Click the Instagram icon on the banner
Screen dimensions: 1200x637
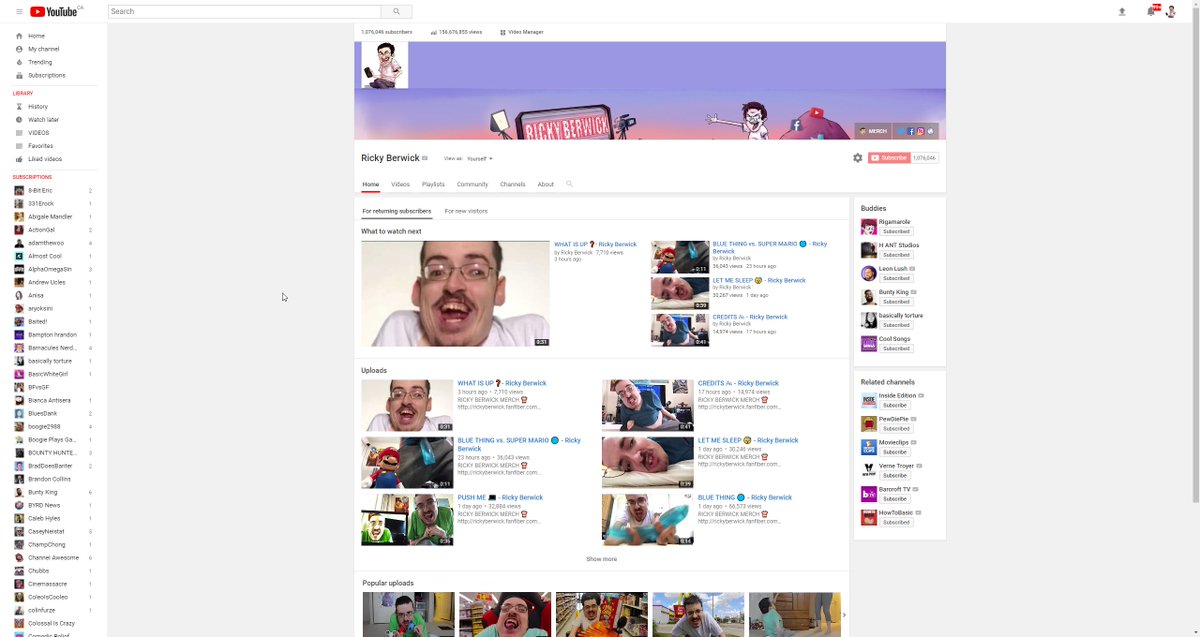point(921,131)
